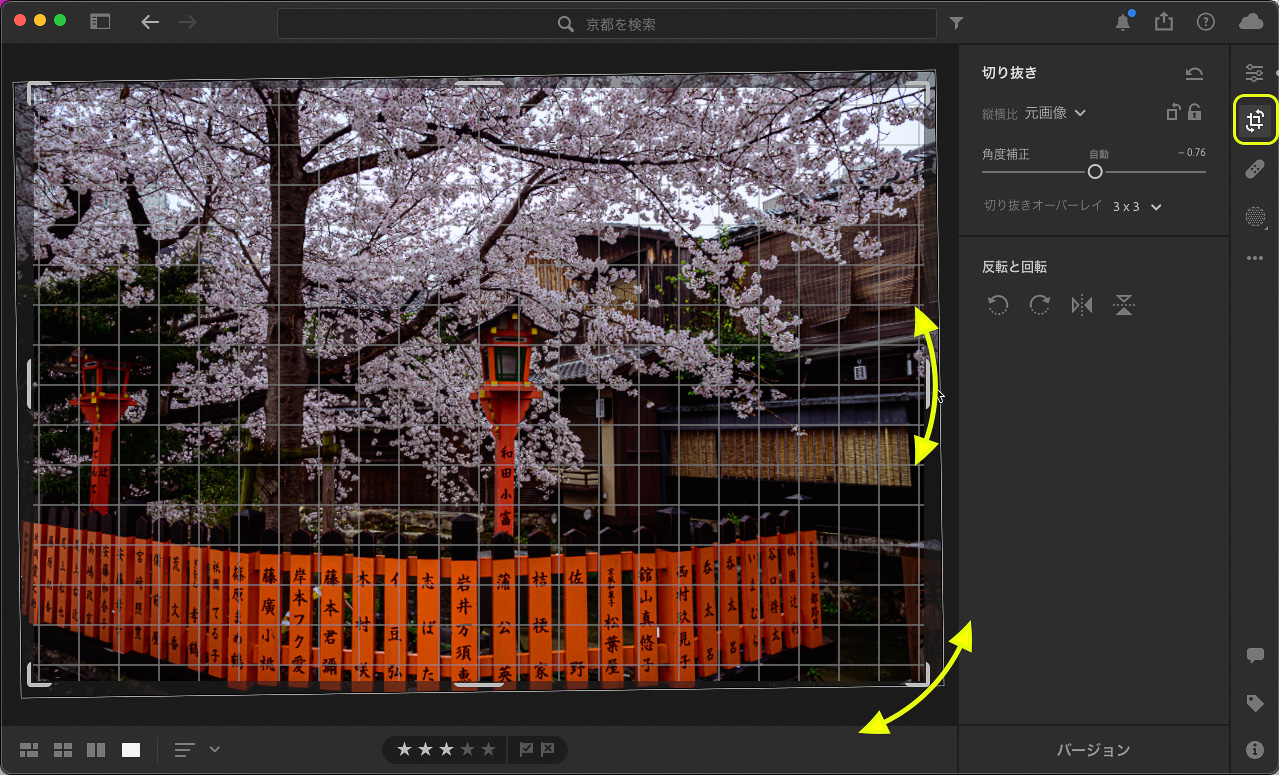Toggle crop orientation with the rotate-aspect icon
Screen dimensions: 1279x775
pos(1172,112)
